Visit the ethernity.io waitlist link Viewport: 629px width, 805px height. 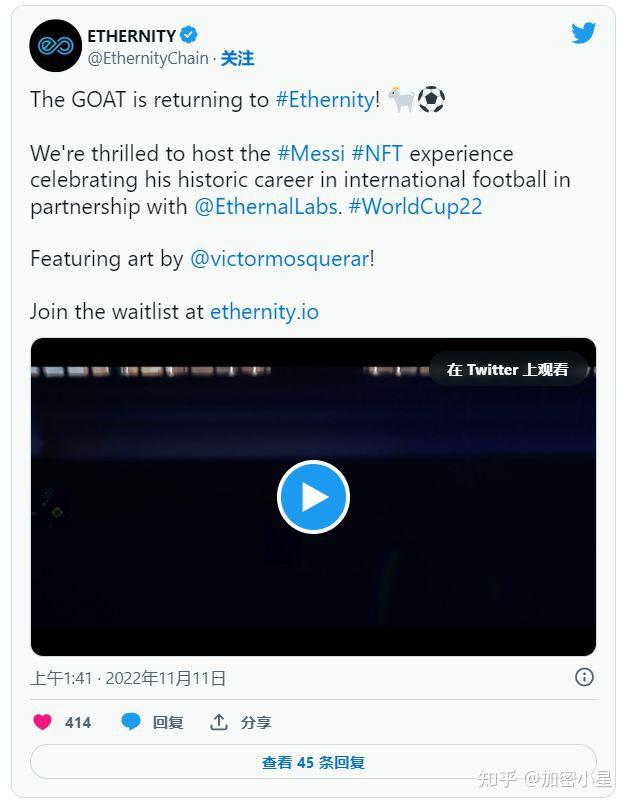263,312
